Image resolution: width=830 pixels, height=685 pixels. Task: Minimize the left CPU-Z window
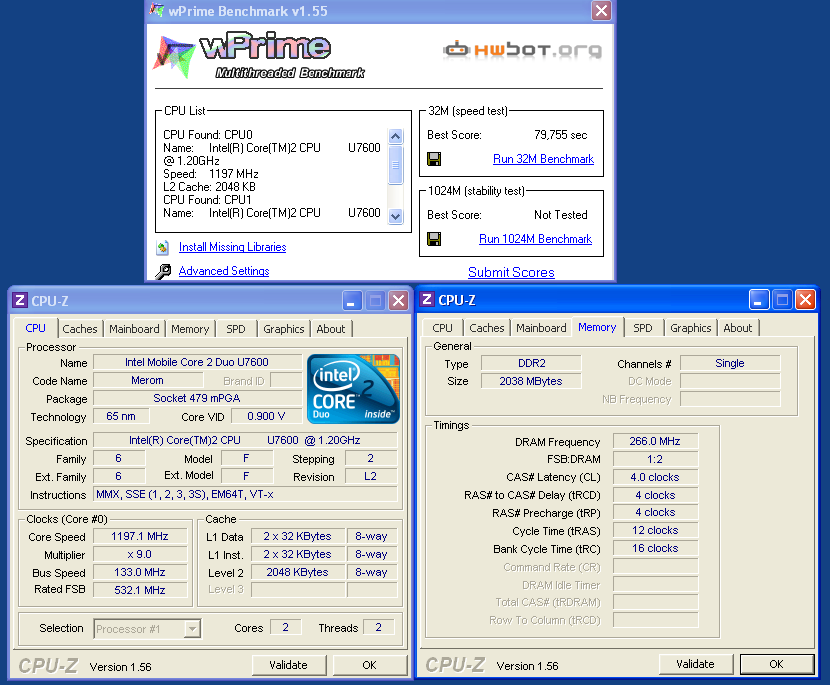click(352, 301)
